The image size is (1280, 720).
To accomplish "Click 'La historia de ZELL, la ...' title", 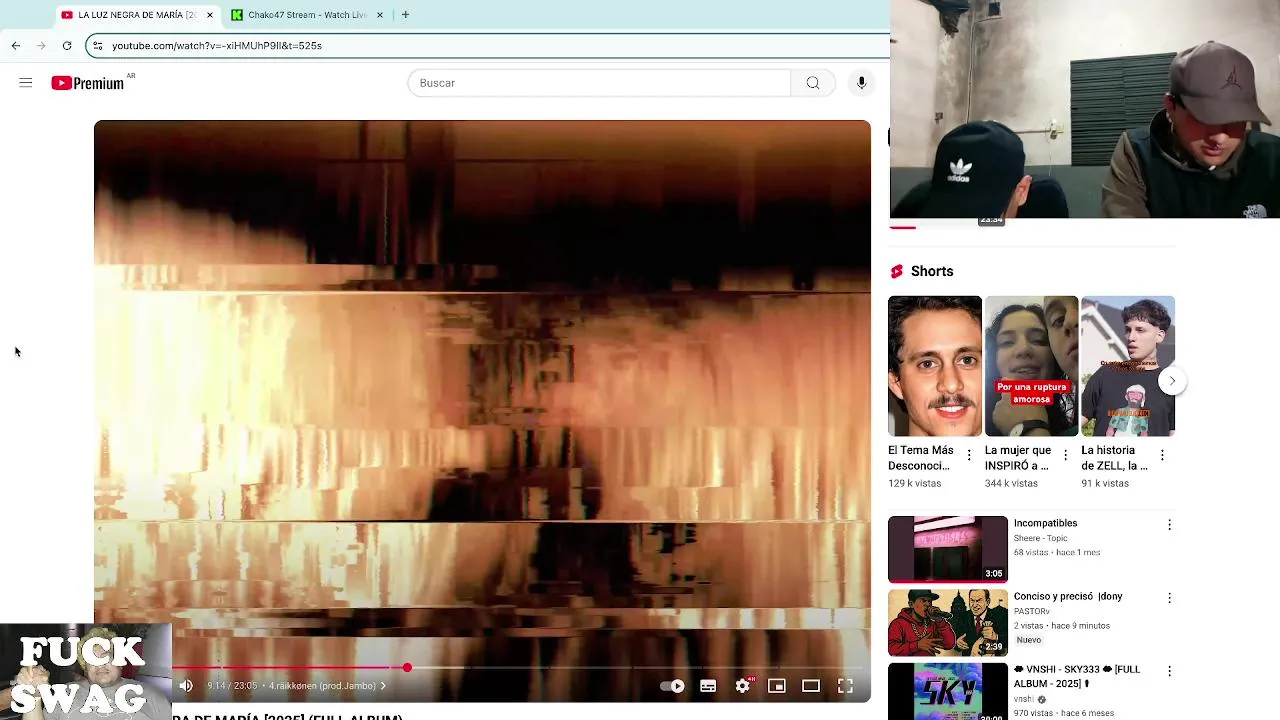I will tap(1114, 458).
